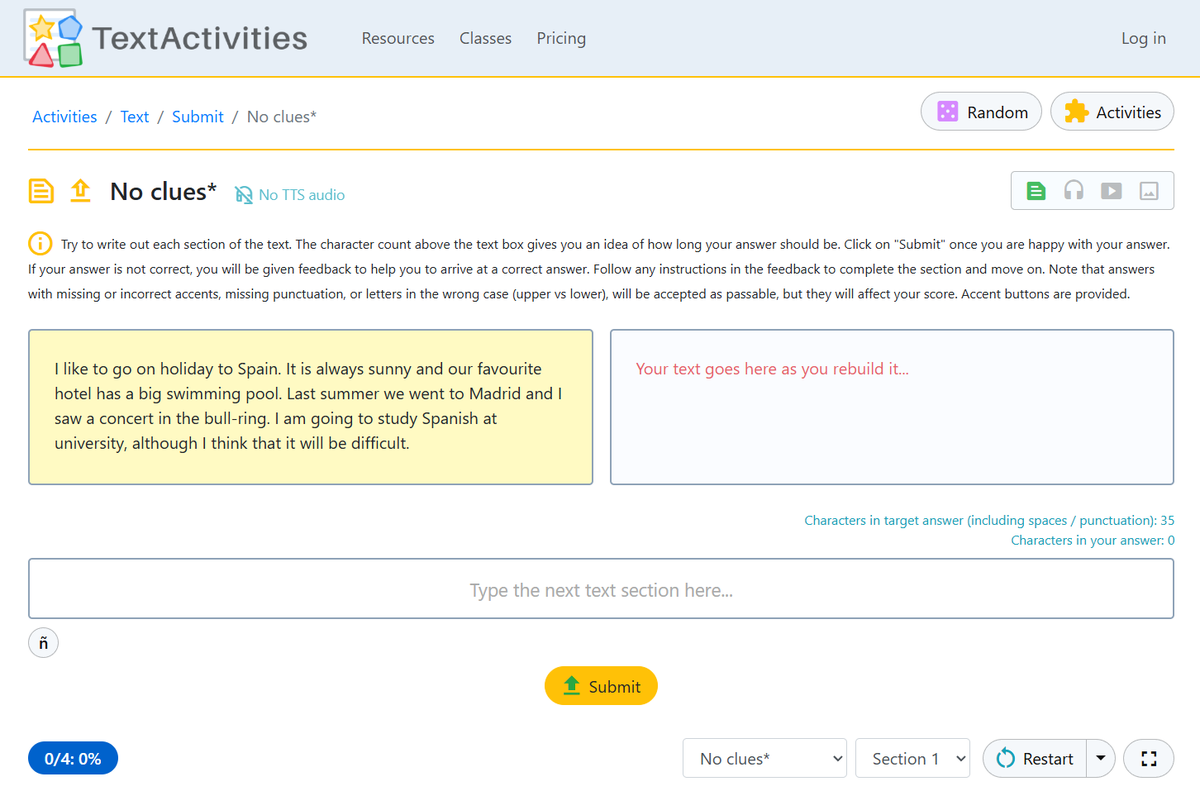Click the yellow Submit button

601,686
